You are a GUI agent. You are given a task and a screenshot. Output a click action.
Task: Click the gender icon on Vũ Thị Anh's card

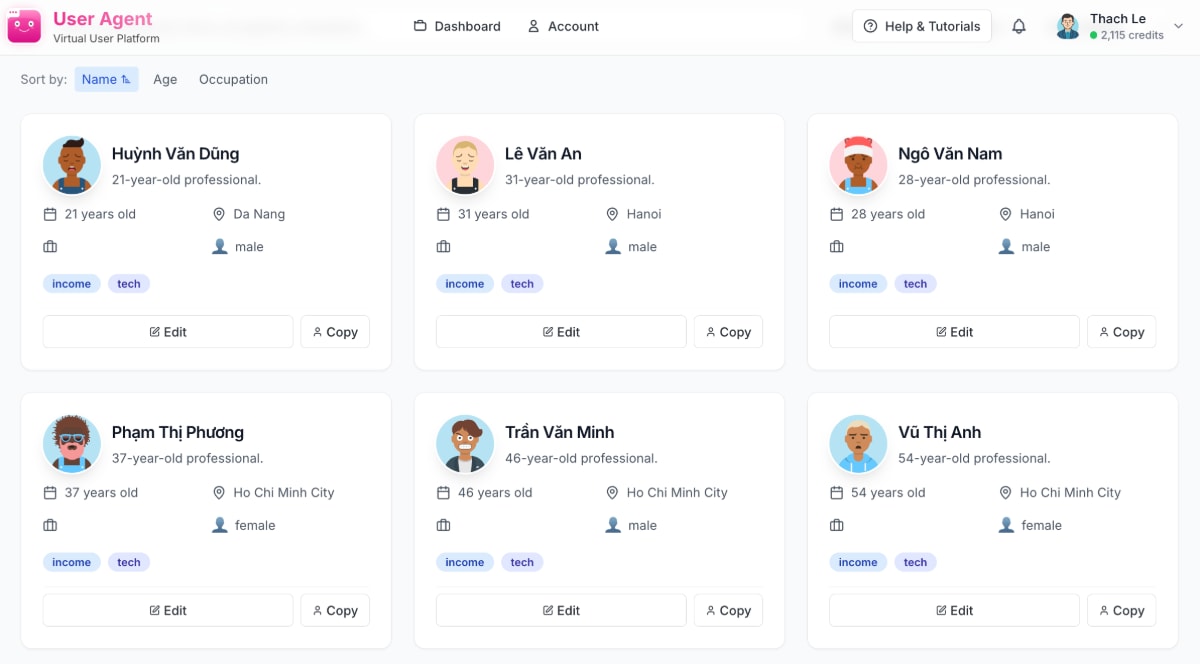1007,525
